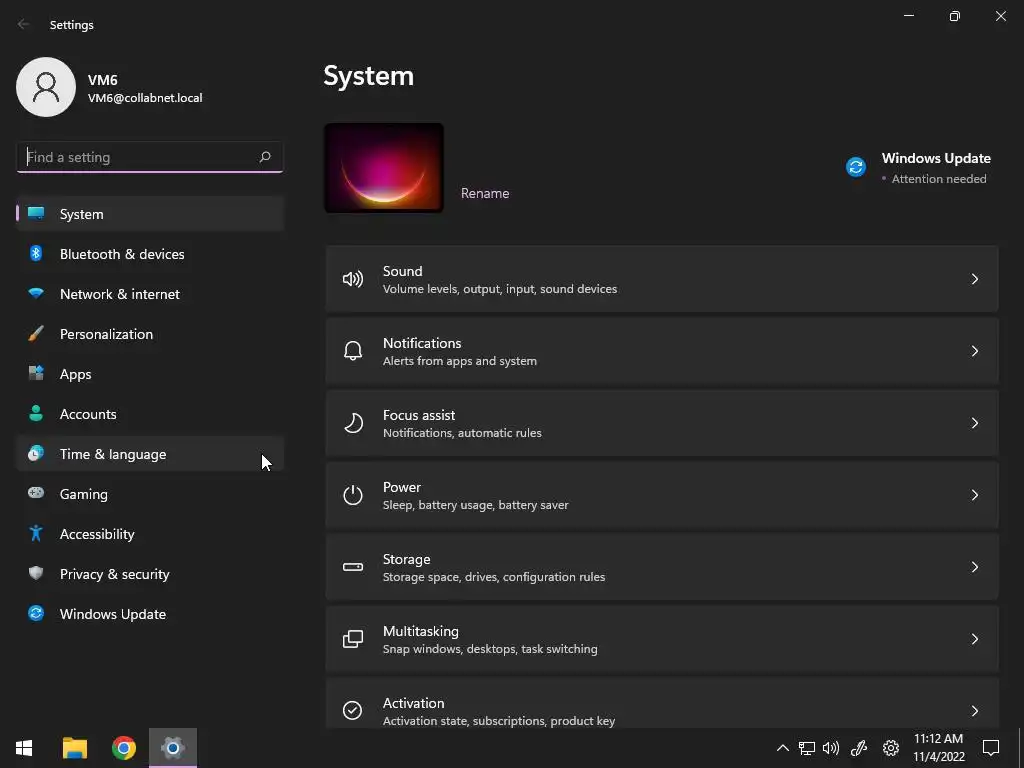Screen dimensions: 1024x768
Task: Click the Windows Update sidebar sync icon
Action: (x=36, y=613)
